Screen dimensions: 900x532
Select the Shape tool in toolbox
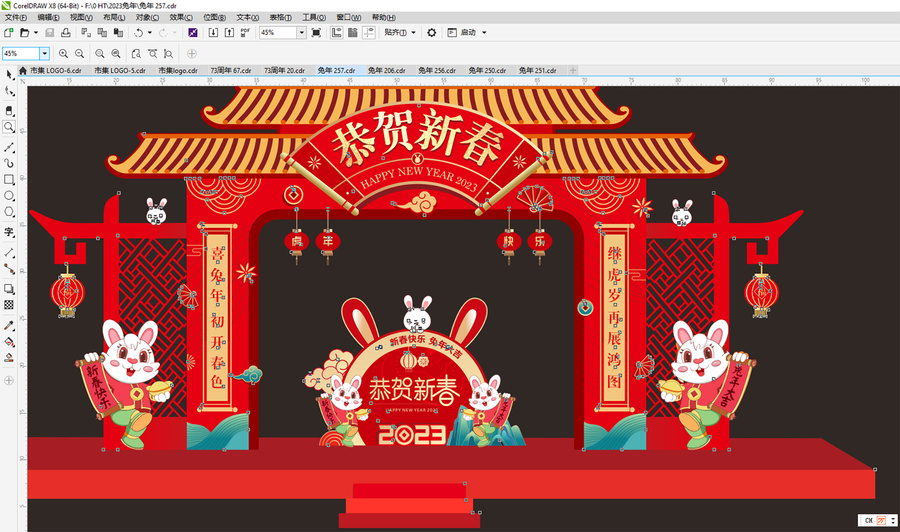(x=9, y=91)
